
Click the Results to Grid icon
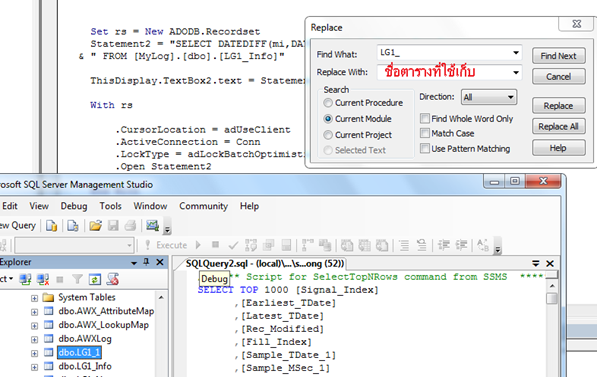[x=364, y=245]
